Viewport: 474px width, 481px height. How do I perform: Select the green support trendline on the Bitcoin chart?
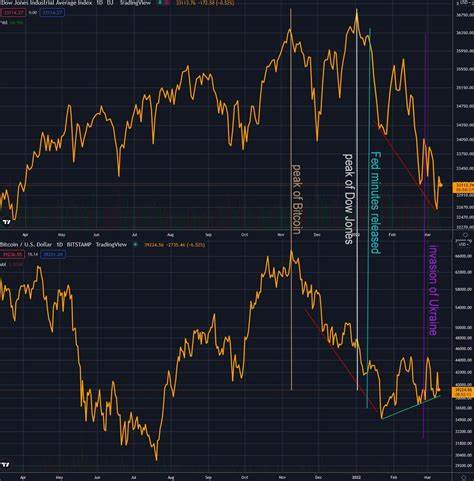tap(411, 407)
